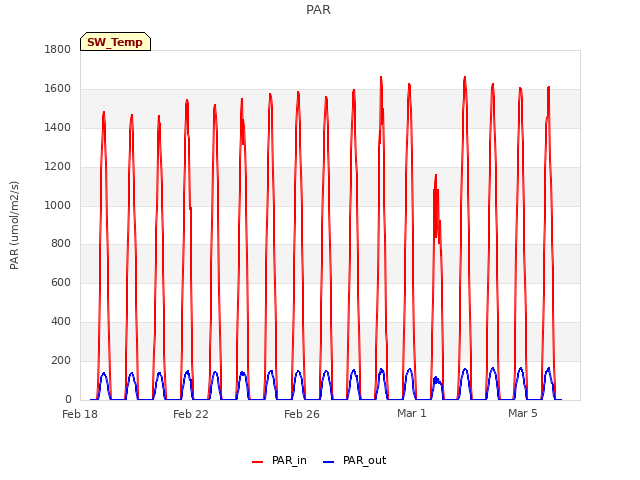Click the Feb 26 x-axis label
640x480 pixels.
tap(302, 414)
